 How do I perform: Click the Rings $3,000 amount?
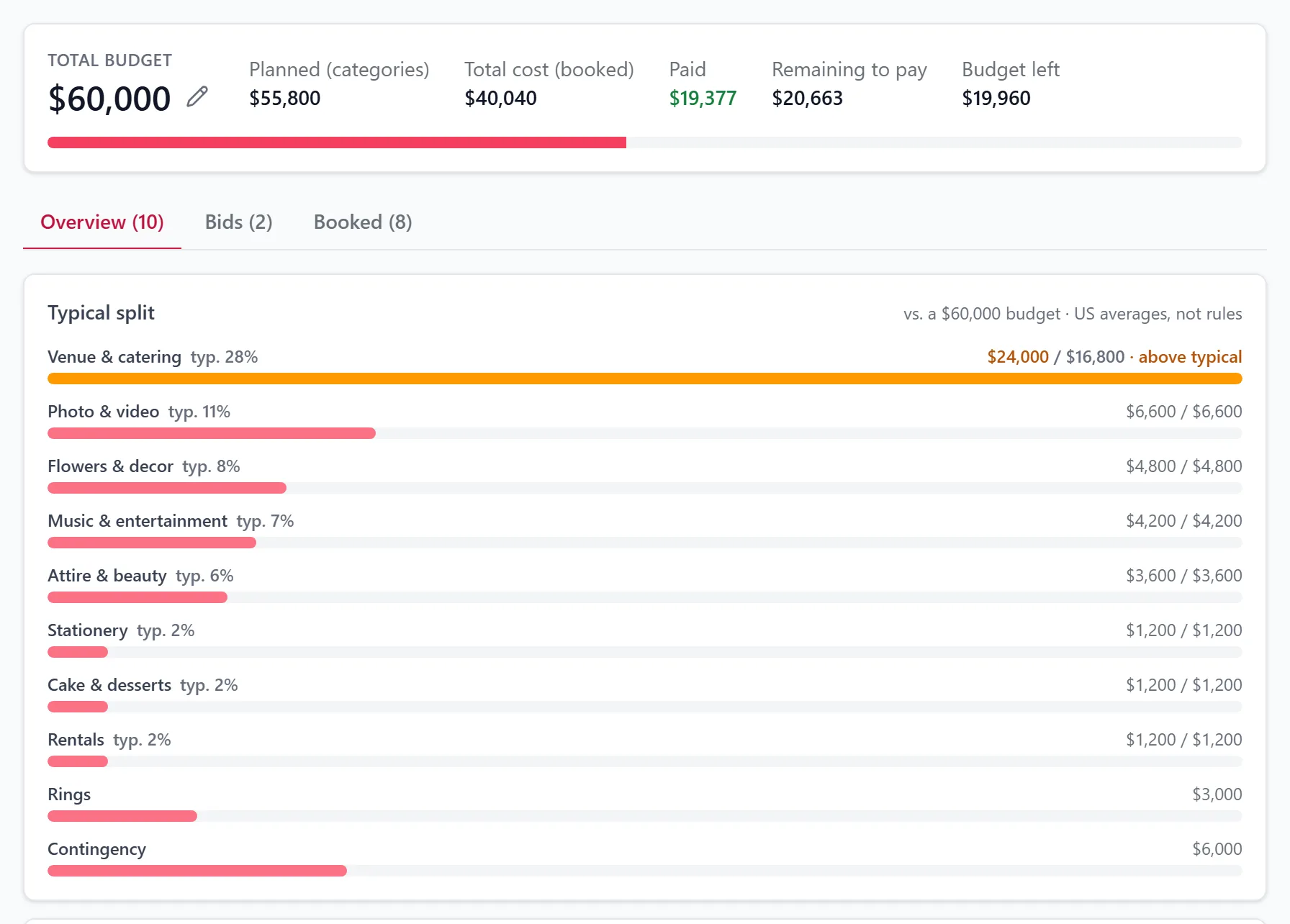(x=1217, y=794)
